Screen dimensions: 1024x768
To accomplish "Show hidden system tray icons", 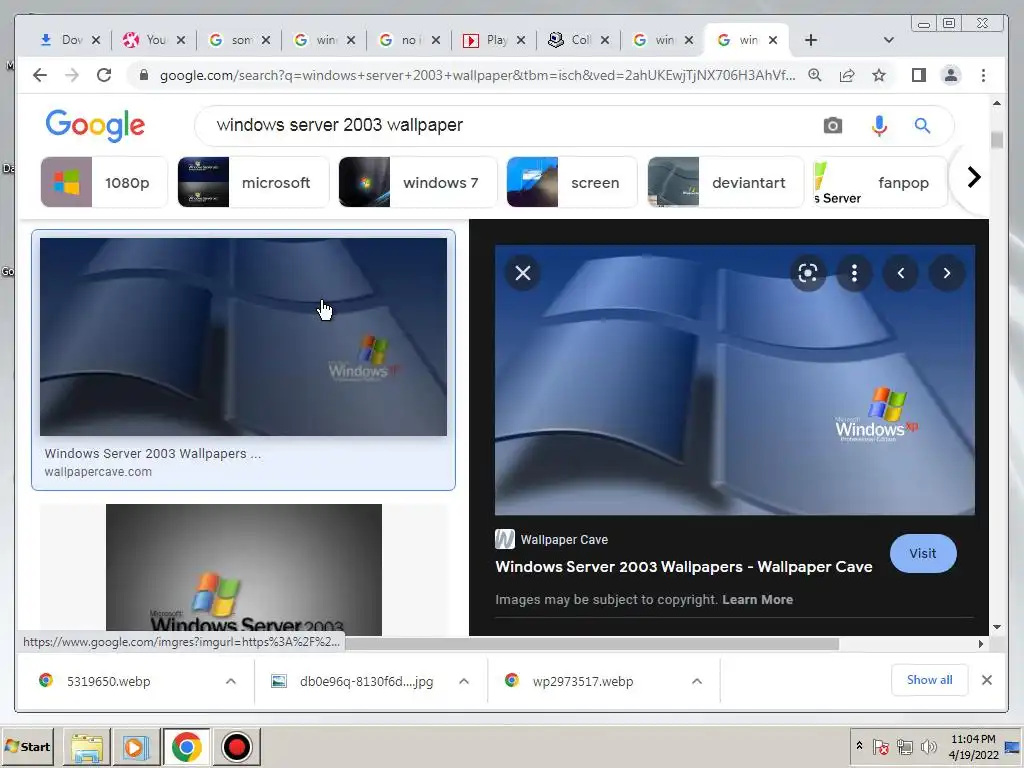I will tap(859, 746).
